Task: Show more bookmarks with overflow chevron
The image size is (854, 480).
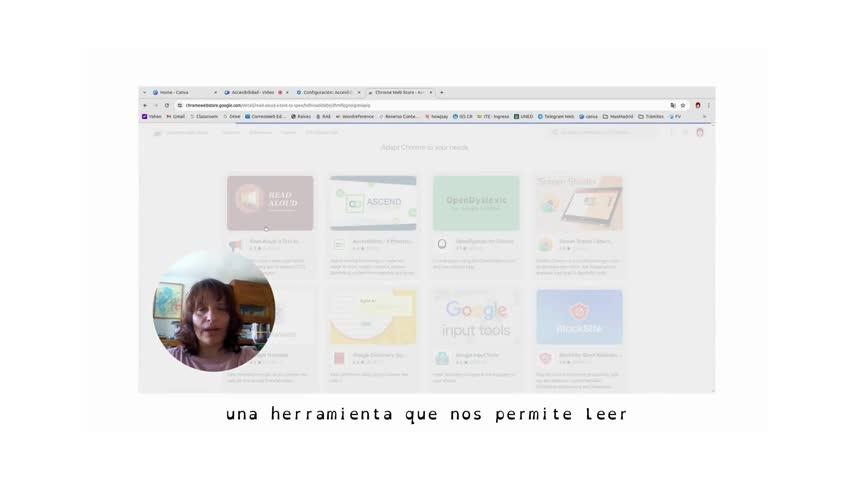Action: pyautogui.click(x=704, y=117)
